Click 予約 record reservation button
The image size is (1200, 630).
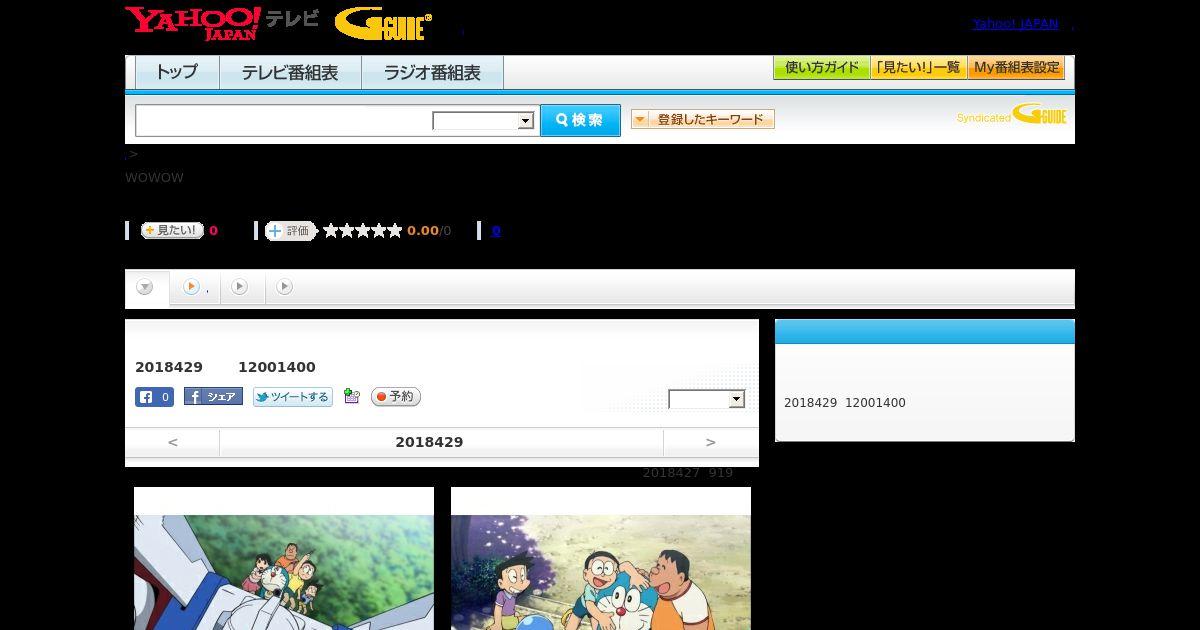(x=396, y=397)
